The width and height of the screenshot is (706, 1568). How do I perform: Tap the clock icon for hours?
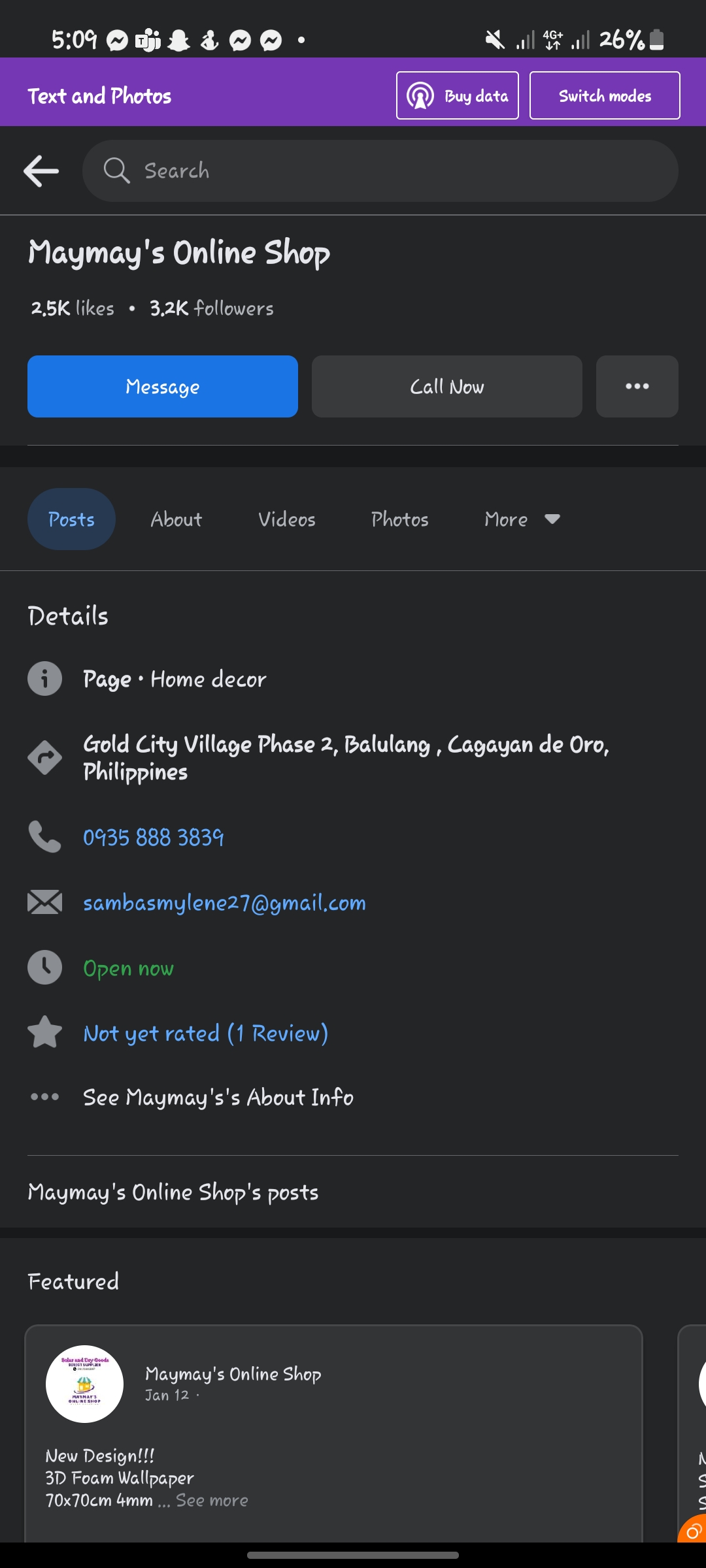click(44, 968)
